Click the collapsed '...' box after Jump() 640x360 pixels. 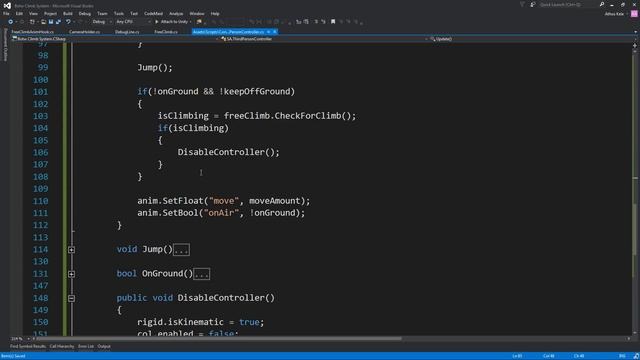click(x=181, y=250)
